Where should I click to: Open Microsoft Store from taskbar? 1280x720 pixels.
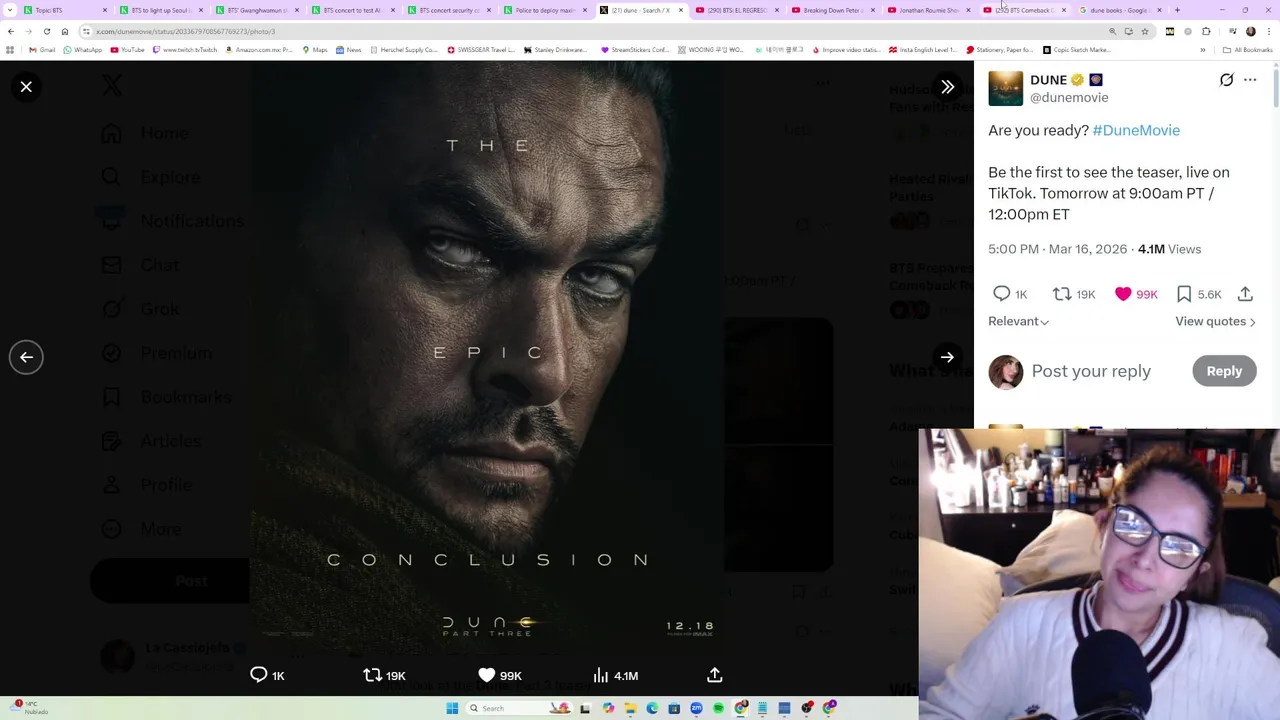674,708
